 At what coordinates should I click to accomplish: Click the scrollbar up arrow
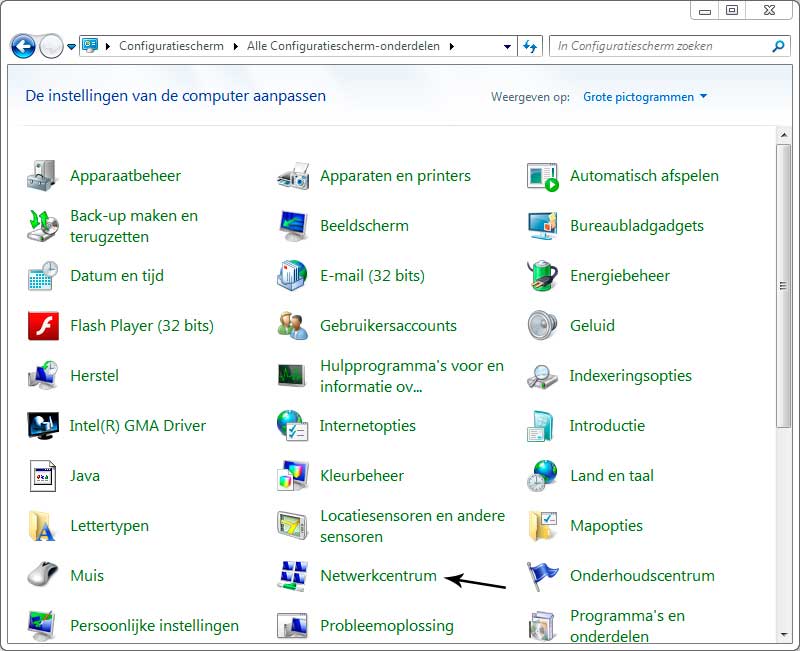[x=784, y=135]
